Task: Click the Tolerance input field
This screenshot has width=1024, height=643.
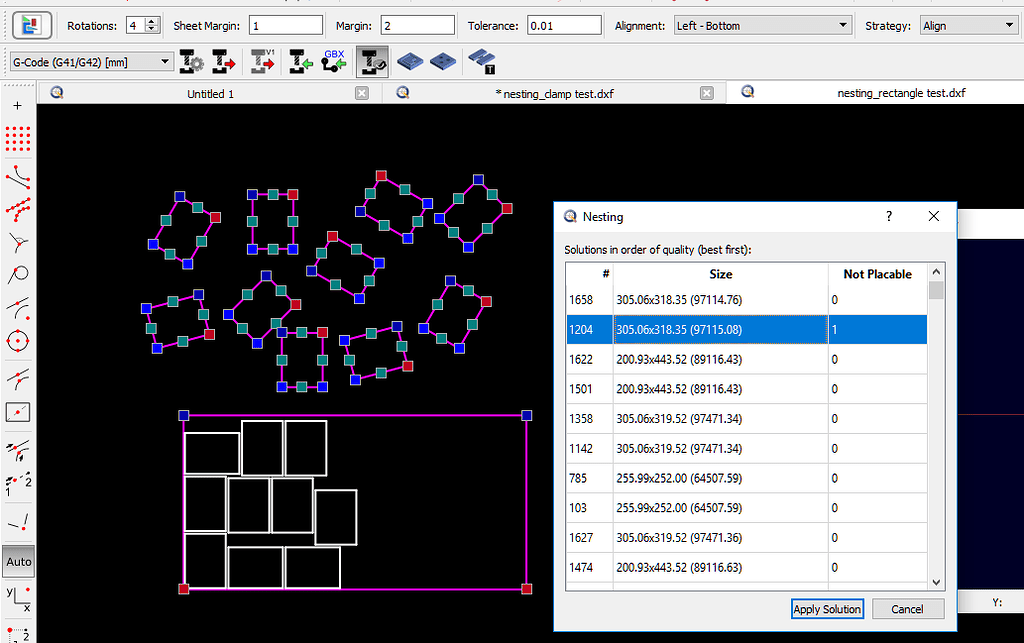Action: coord(564,25)
